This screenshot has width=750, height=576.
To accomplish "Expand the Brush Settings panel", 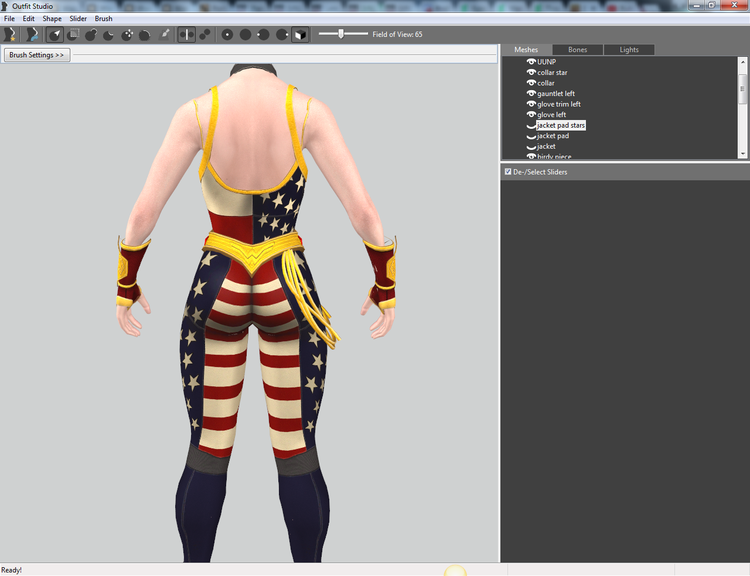I will pos(37,55).
